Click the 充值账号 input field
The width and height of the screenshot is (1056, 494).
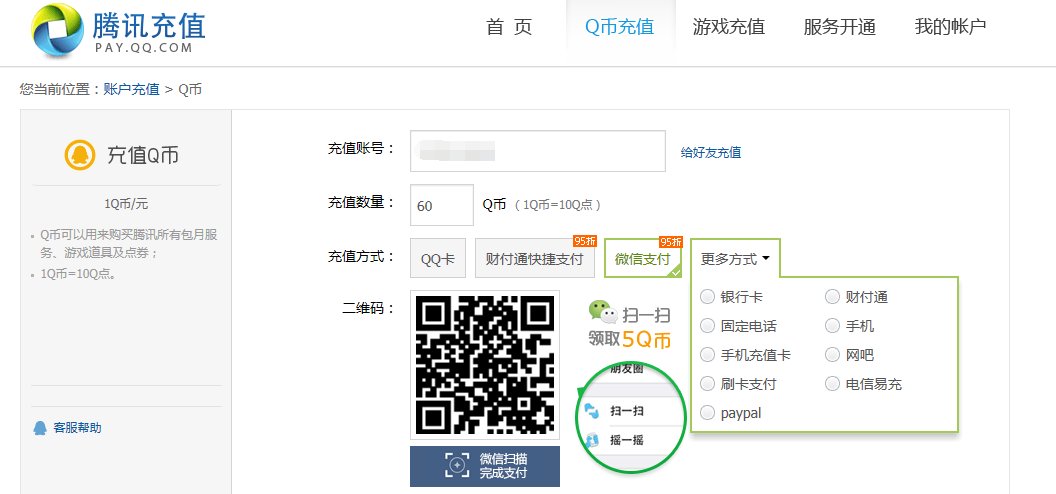click(x=537, y=151)
